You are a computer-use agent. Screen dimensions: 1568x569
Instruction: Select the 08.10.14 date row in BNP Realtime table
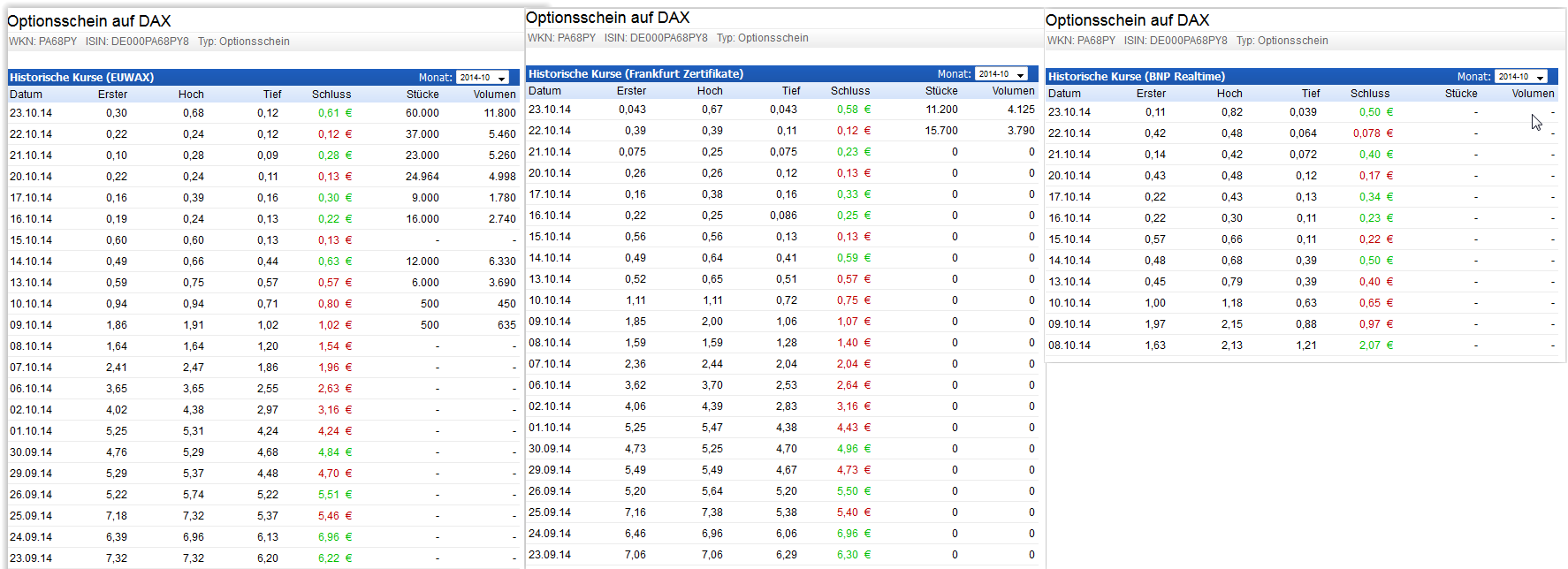click(1069, 345)
